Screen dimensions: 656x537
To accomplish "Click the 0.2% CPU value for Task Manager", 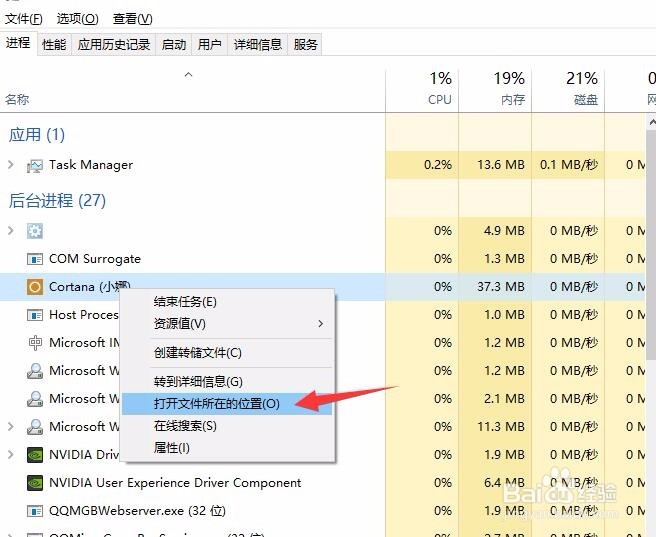I will click(438, 165).
